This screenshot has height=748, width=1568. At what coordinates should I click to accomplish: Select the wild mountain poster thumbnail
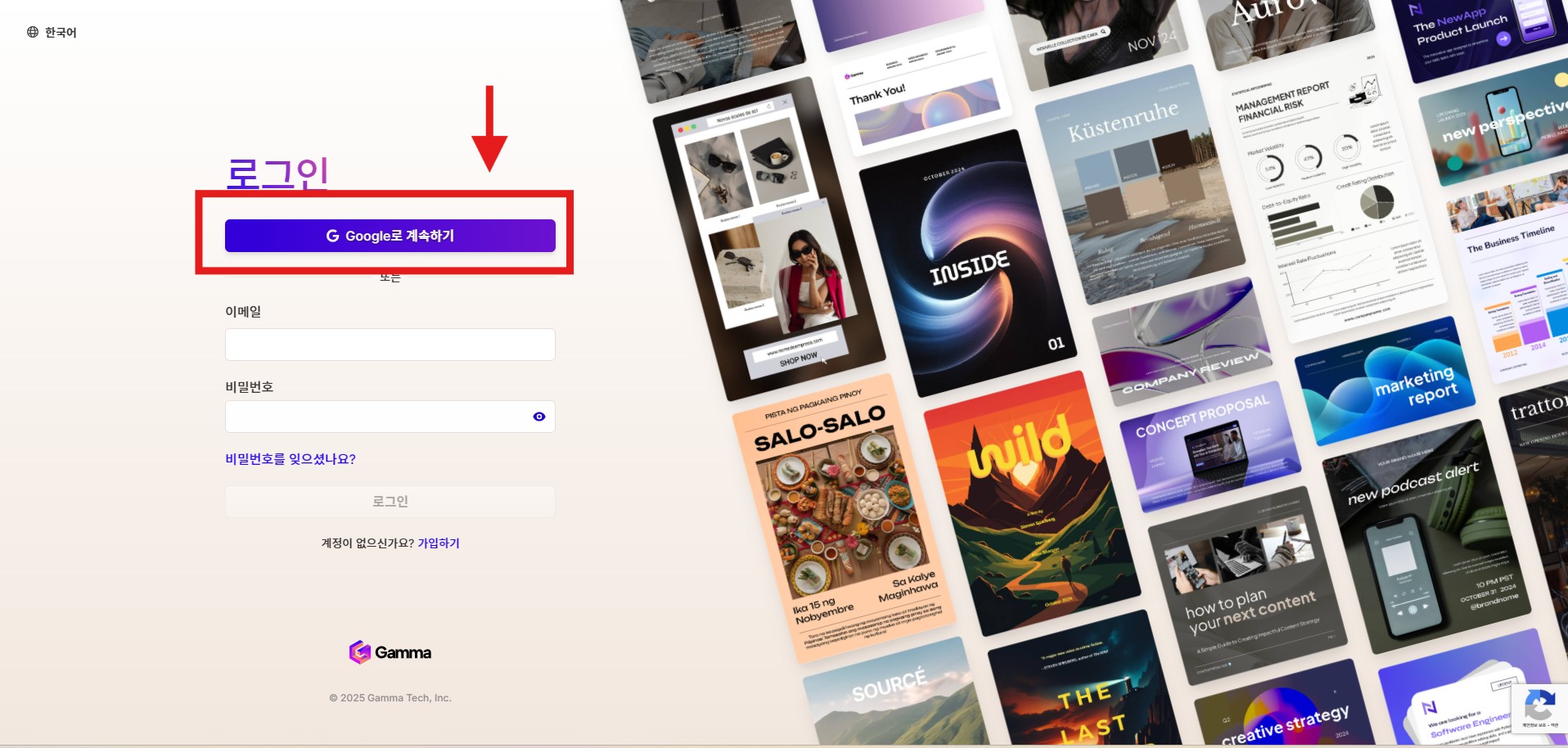(1031, 503)
